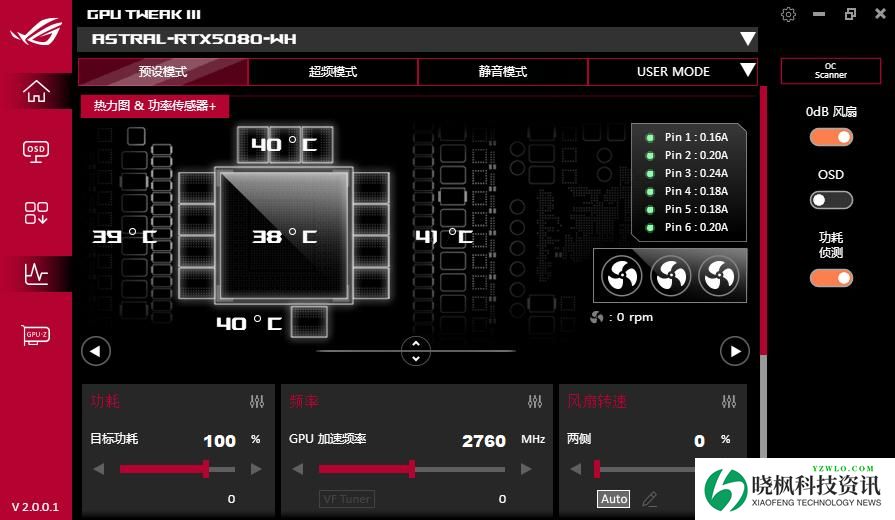Enable the OSD toggle switch
Viewport: 895px width, 520px height.
831,200
